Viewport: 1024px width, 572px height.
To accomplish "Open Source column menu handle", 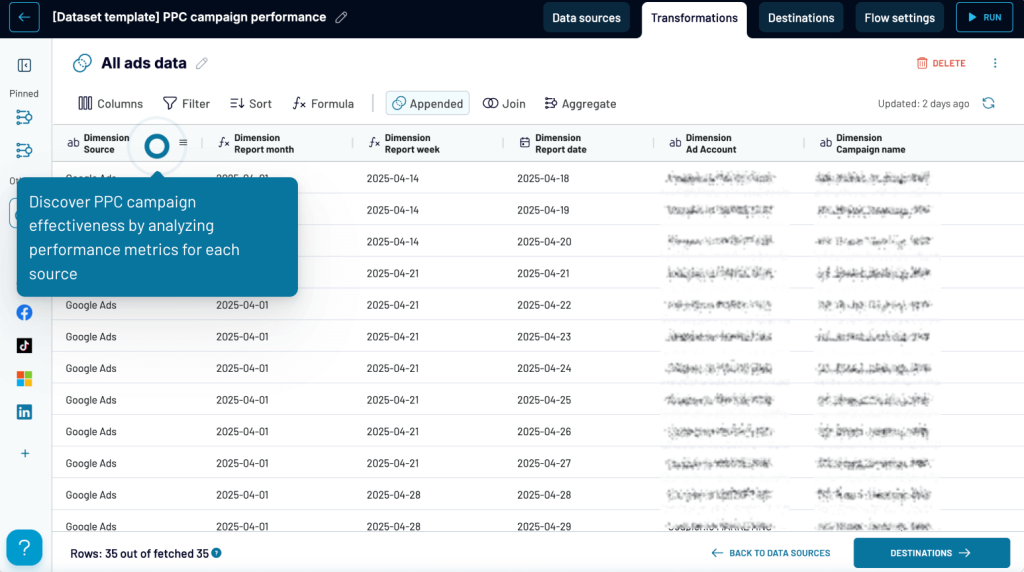I will (x=183, y=143).
